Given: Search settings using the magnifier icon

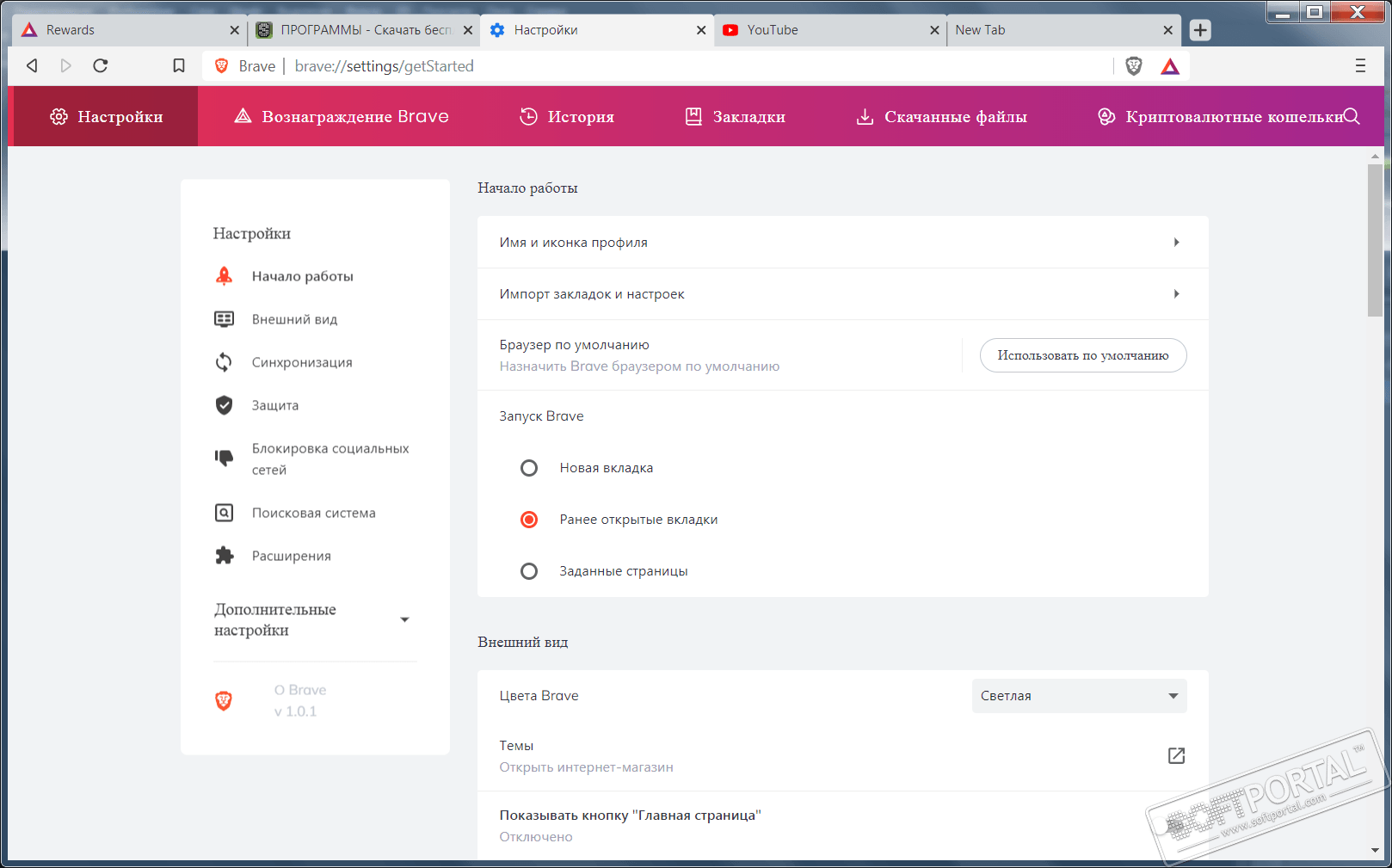Looking at the screenshot, I should point(1352,116).
